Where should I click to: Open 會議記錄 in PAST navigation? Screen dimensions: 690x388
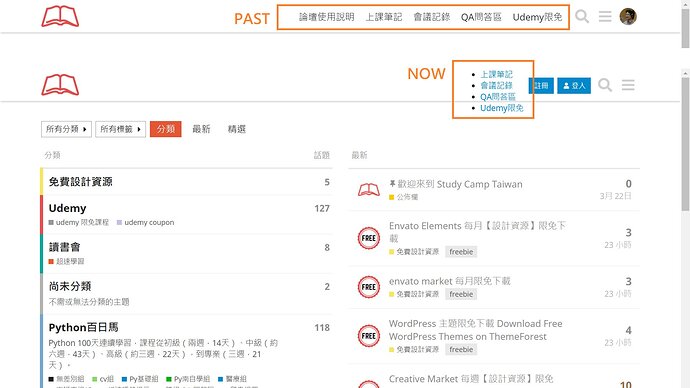pos(432,17)
